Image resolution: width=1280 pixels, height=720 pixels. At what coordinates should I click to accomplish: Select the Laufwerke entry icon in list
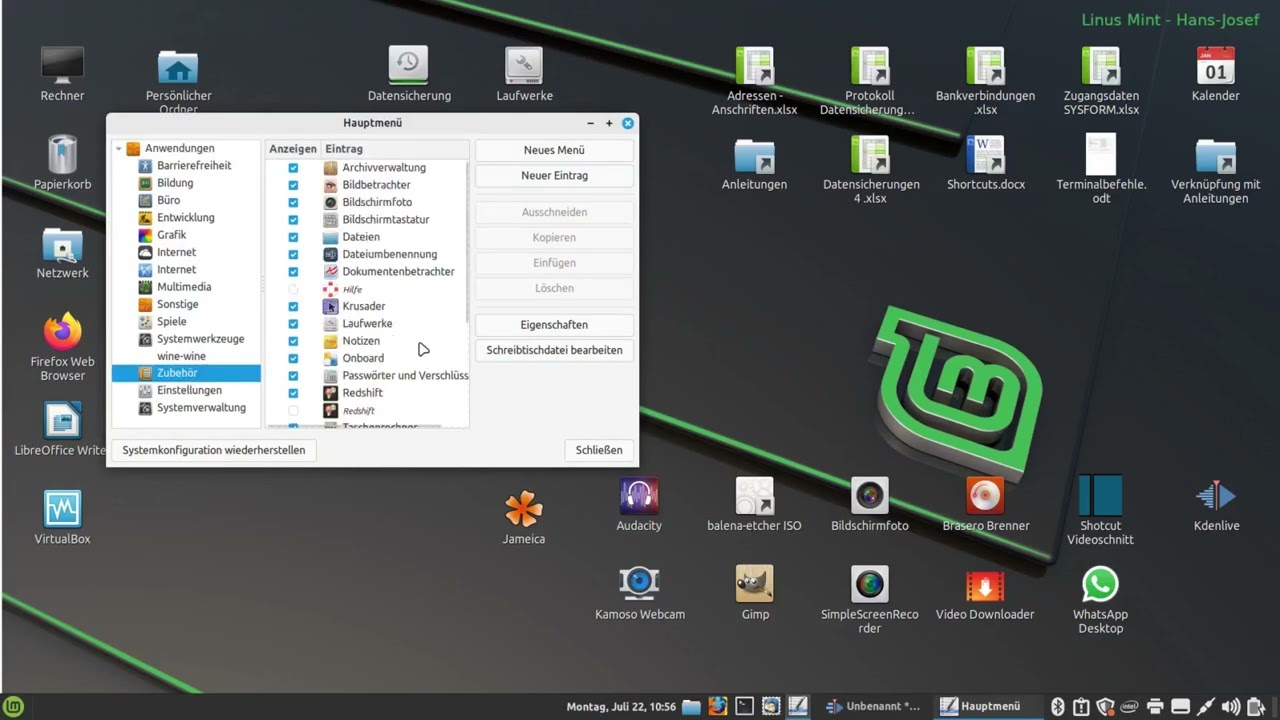331,323
